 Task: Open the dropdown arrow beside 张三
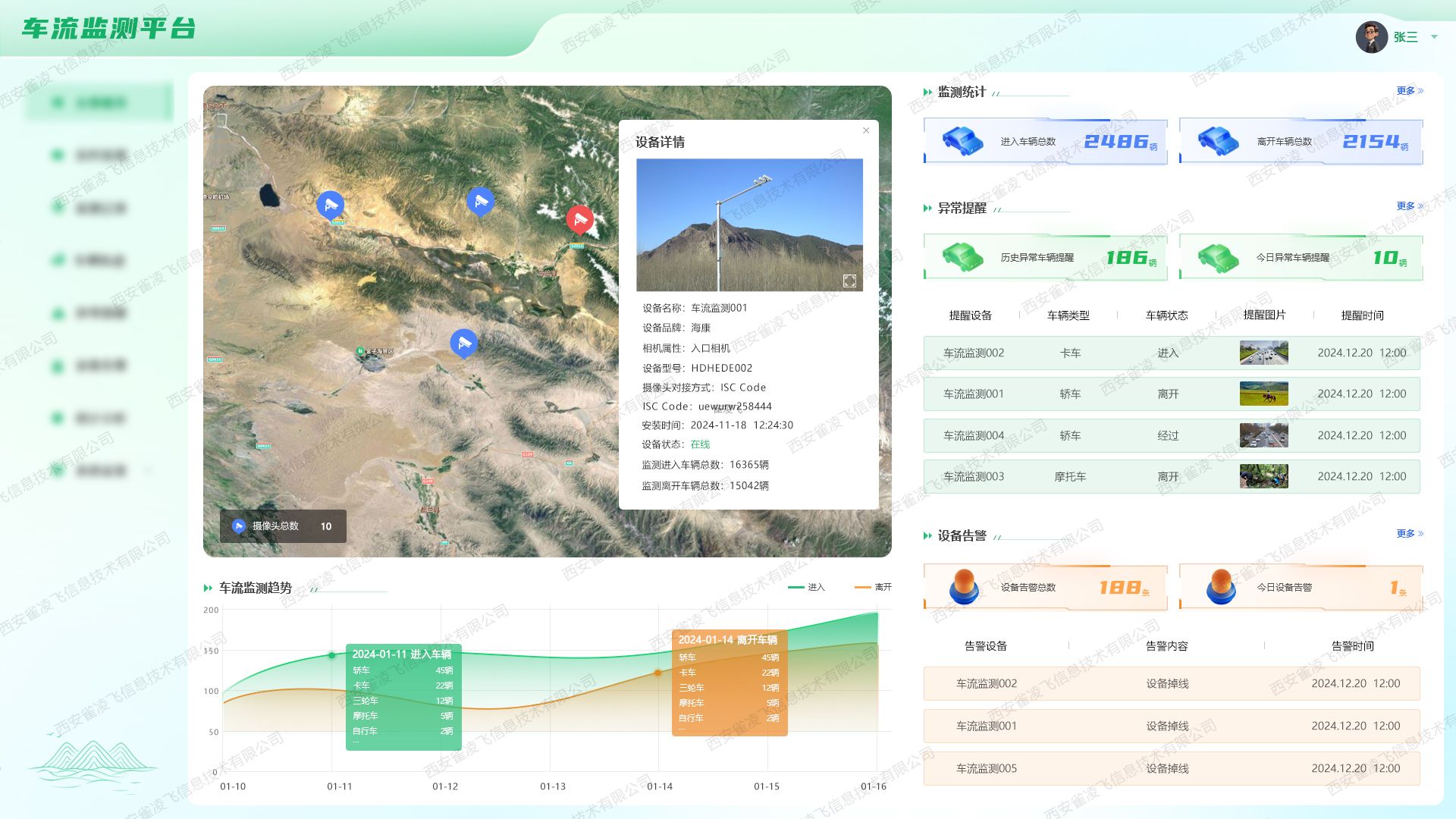(1434, 36)
